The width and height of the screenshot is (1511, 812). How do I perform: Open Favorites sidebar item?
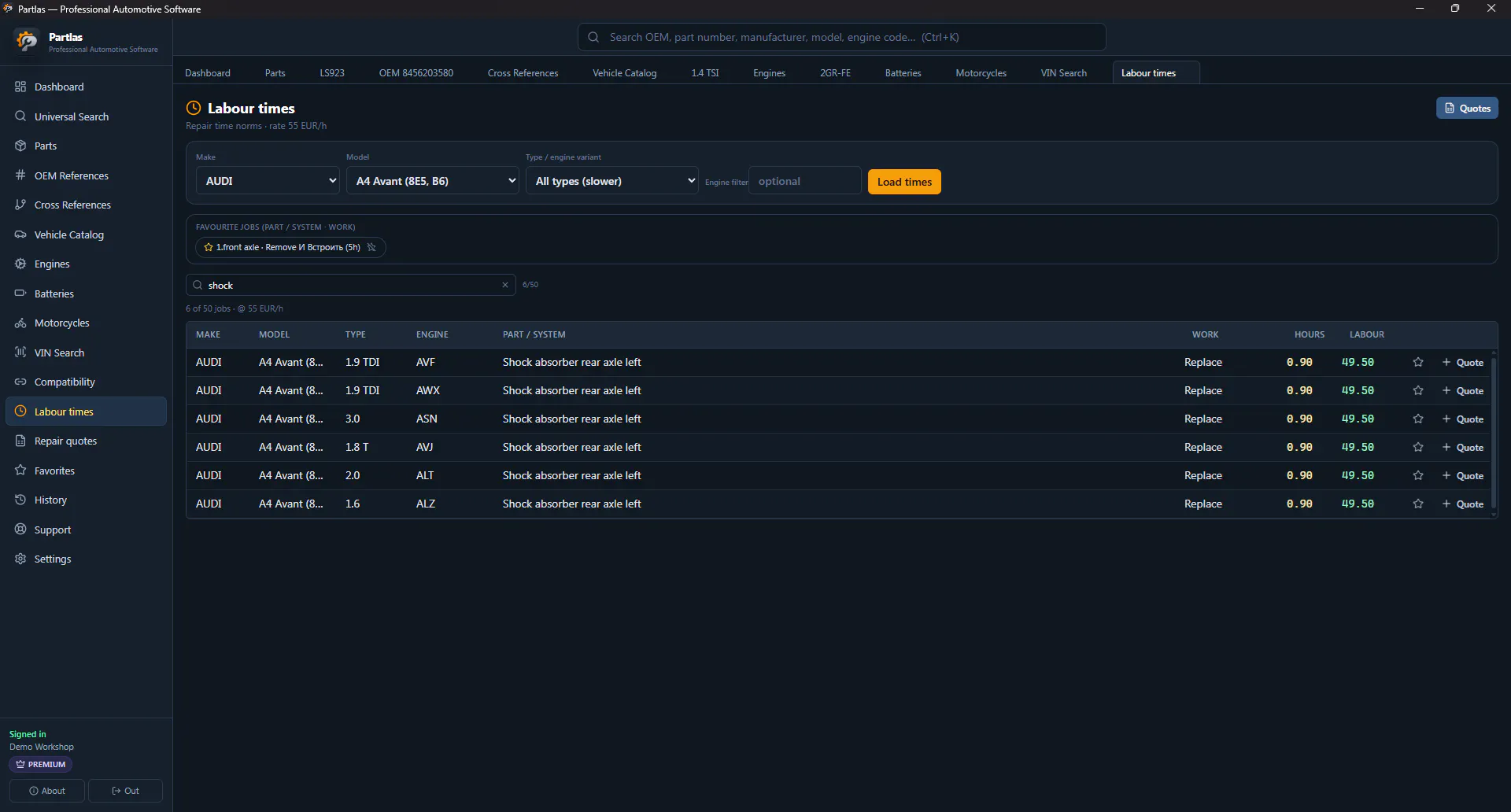tap(86, 471)
